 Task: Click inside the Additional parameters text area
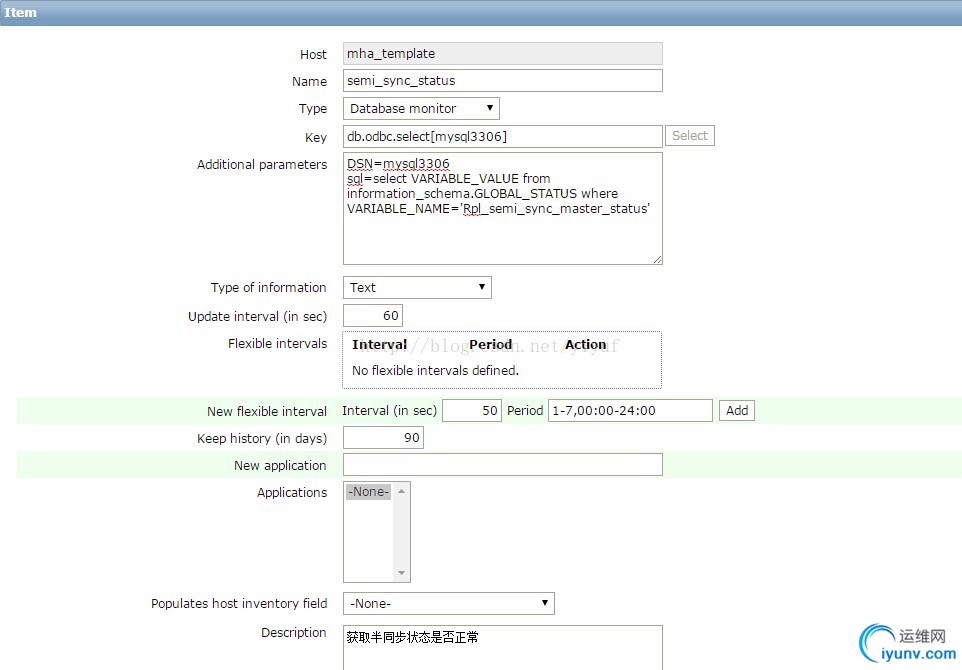click(502, 209)
